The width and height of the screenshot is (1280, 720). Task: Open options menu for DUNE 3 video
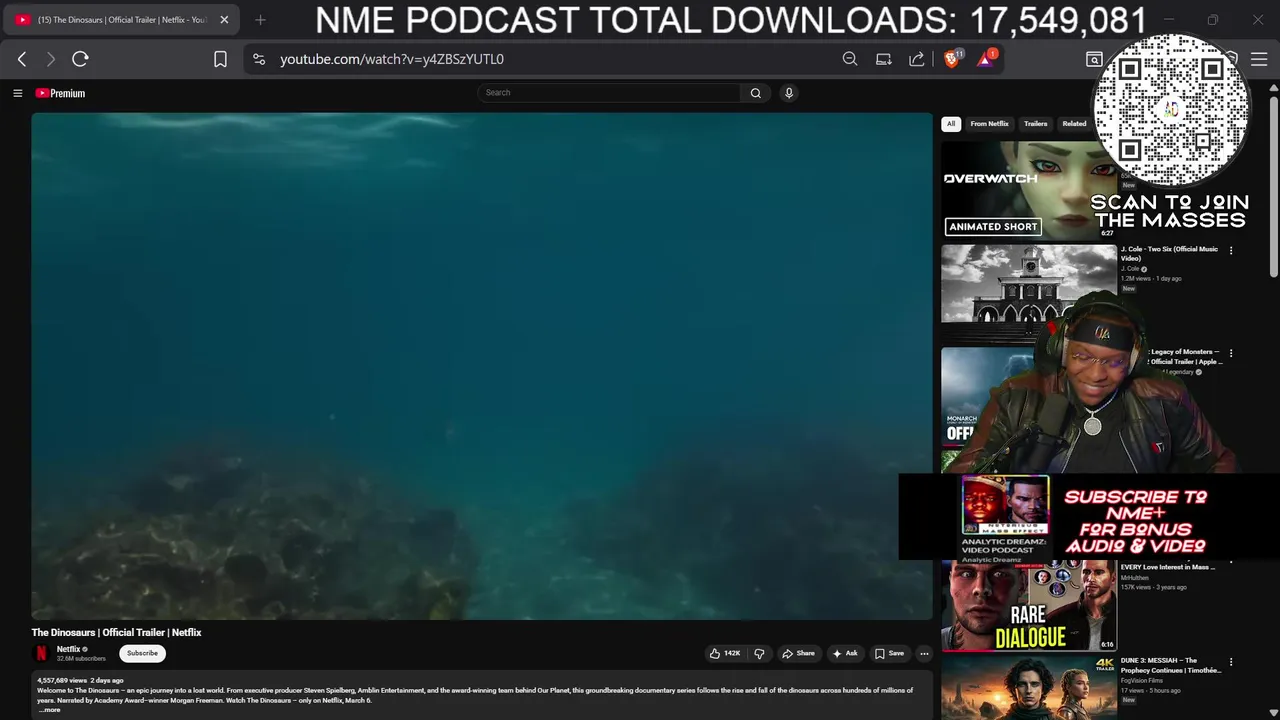coord(1231,662)
